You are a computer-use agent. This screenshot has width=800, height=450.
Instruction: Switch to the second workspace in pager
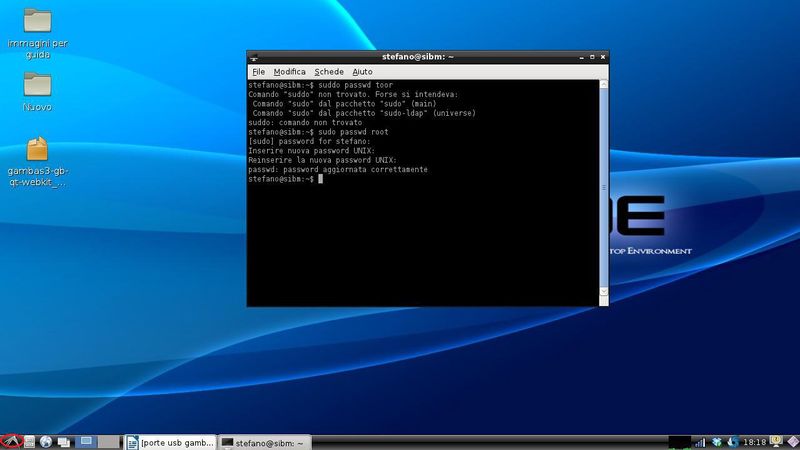click(109, 442)
